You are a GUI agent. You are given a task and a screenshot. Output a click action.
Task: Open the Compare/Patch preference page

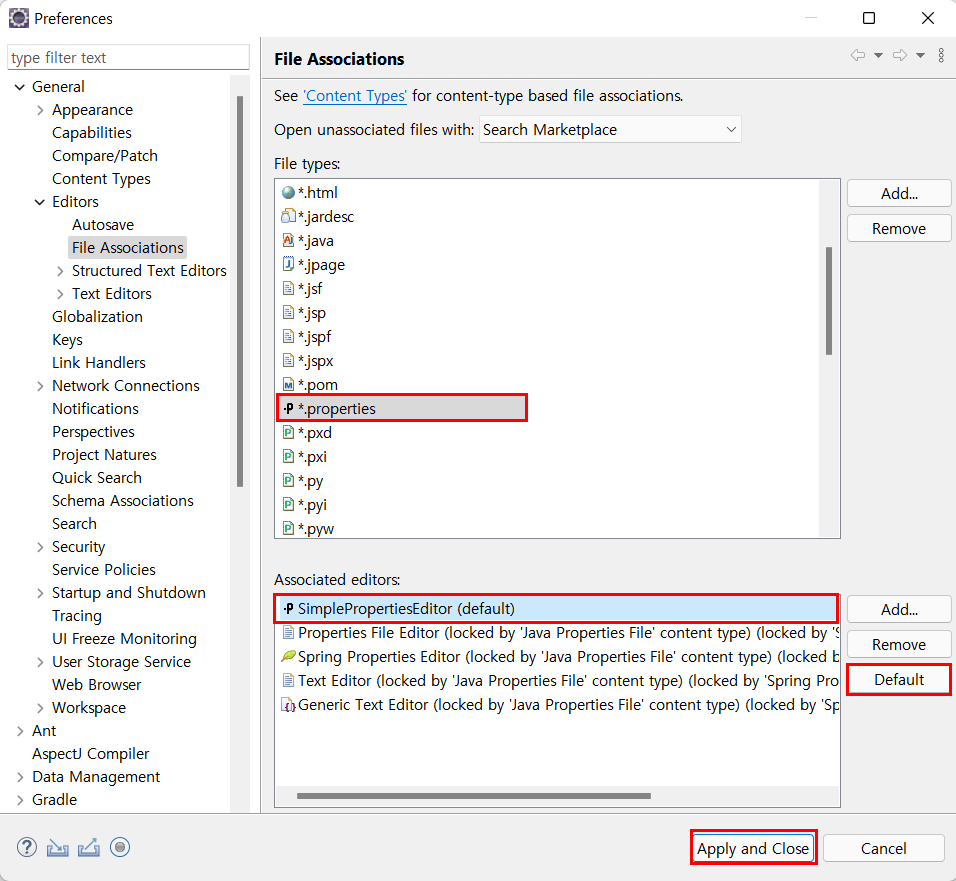pos(105,156)
